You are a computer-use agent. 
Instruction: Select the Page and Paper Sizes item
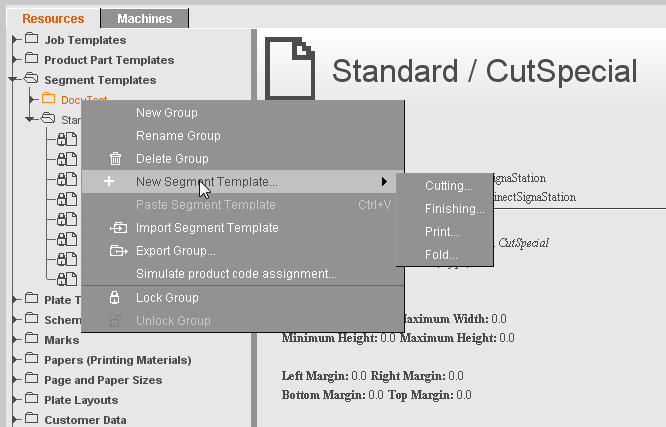(x=103, y=380)
